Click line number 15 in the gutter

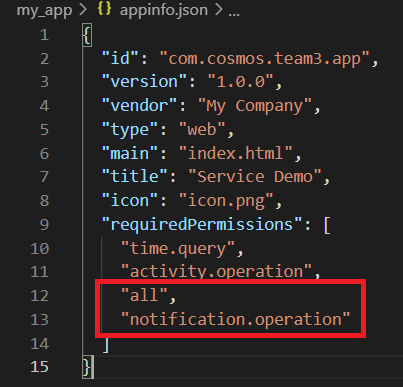(40, 367)
